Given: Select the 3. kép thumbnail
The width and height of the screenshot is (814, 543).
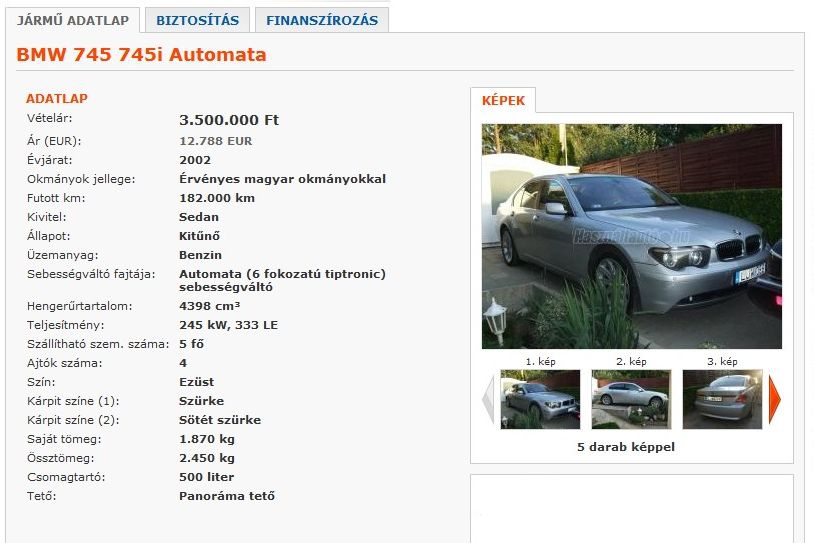Looking at the screenshot, I should pos(722,399).
